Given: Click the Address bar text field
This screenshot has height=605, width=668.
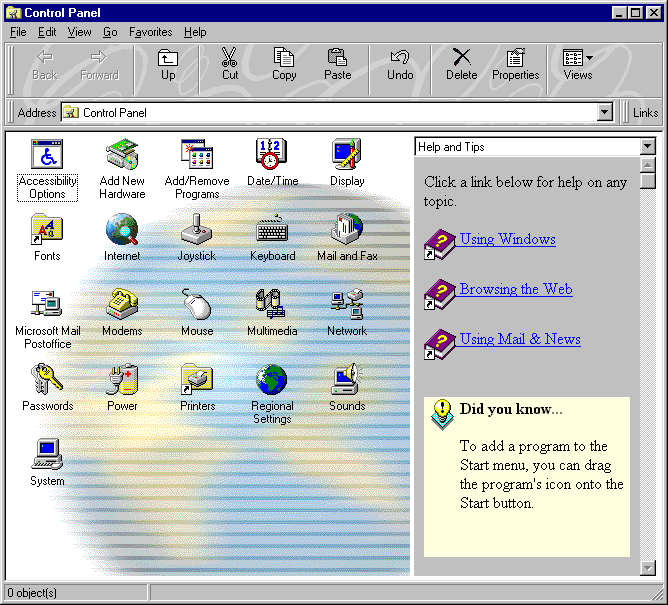Looking at the screenshot, I should click(328, 113).
